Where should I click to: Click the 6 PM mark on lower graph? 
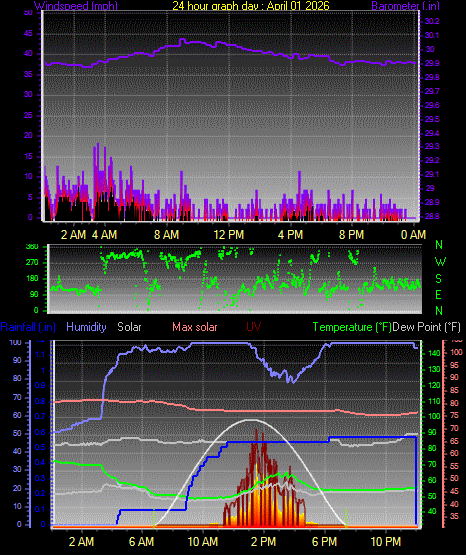coord(324,542)
